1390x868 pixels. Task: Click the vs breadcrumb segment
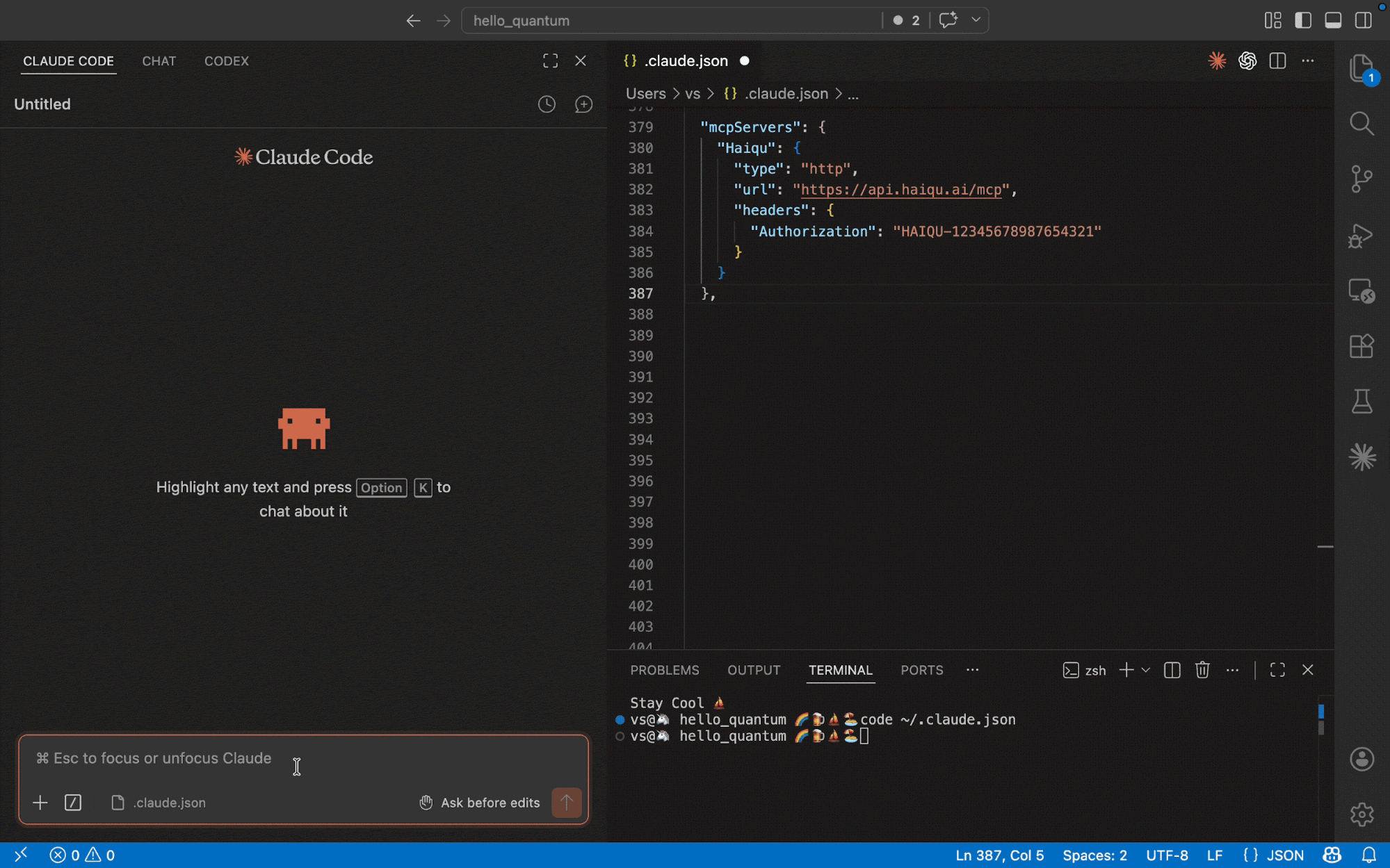[692, 94]
